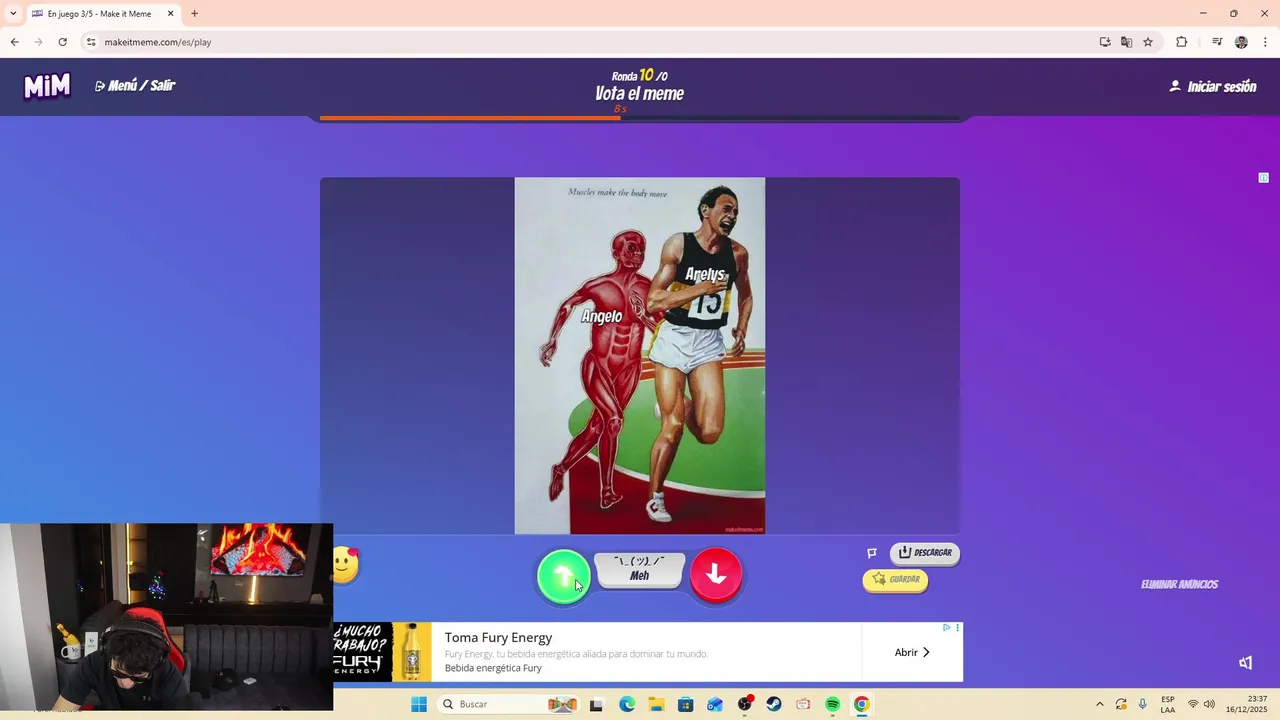The height and width of the screenshot is (720, 1280).
Task: Click the taskbar Buscar search box
Action: [x=510, y=705]
